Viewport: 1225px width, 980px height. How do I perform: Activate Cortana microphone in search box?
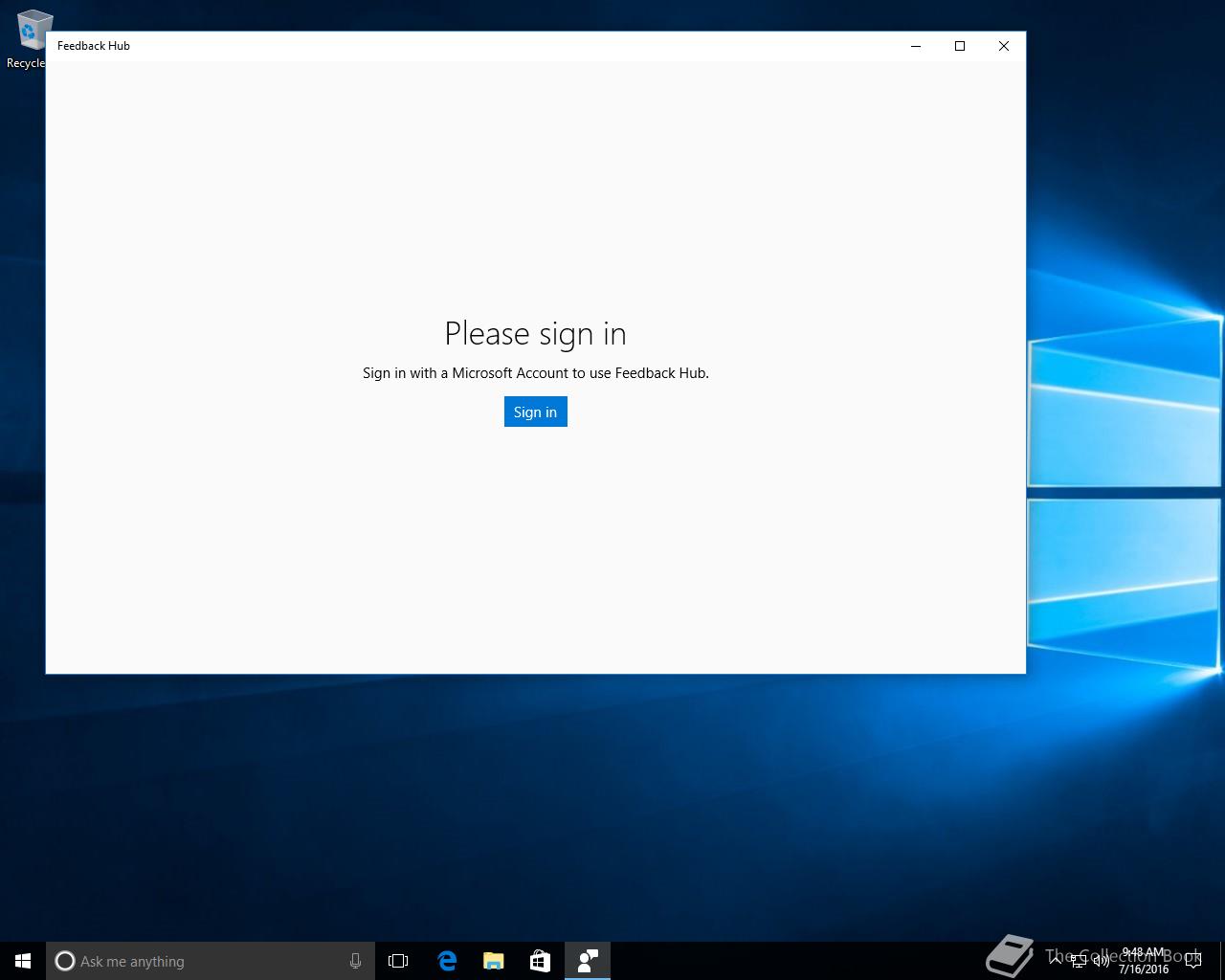pos(355,961)
